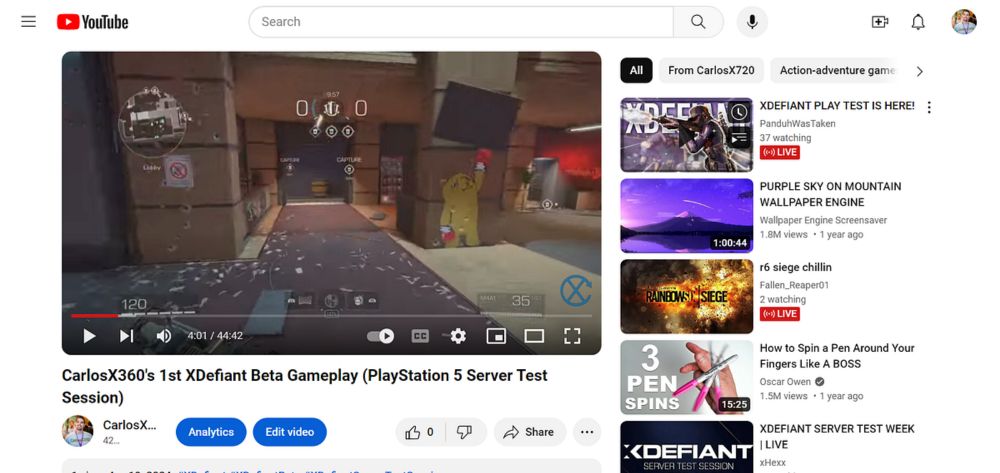Open title PURPLE SKY ON MOUNTAIN WALLPAPER ENGINE
The height and width of the screenshot is (473, 1000).
click(830, 194)
